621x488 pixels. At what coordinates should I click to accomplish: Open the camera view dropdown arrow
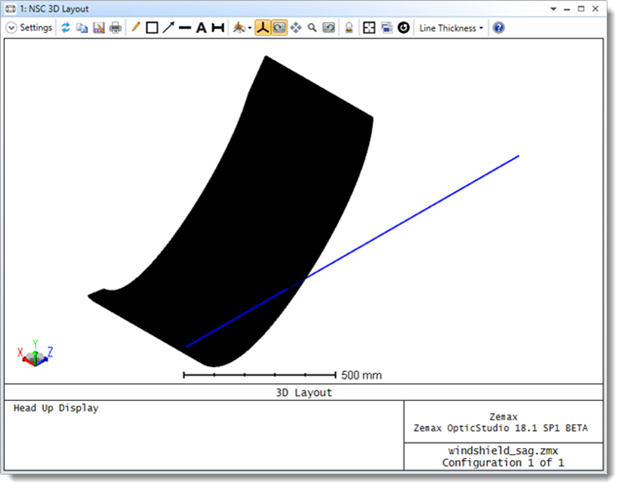pyautogui.click(x=250, y=28)
